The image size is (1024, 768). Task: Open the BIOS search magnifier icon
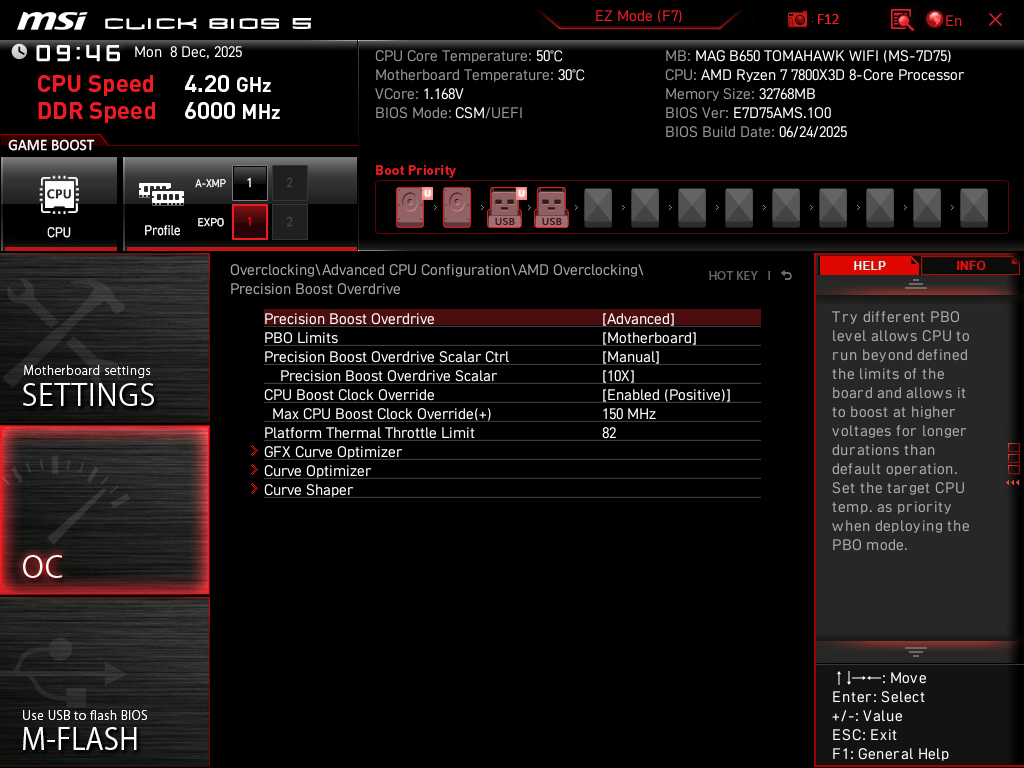tap(902, 20)
